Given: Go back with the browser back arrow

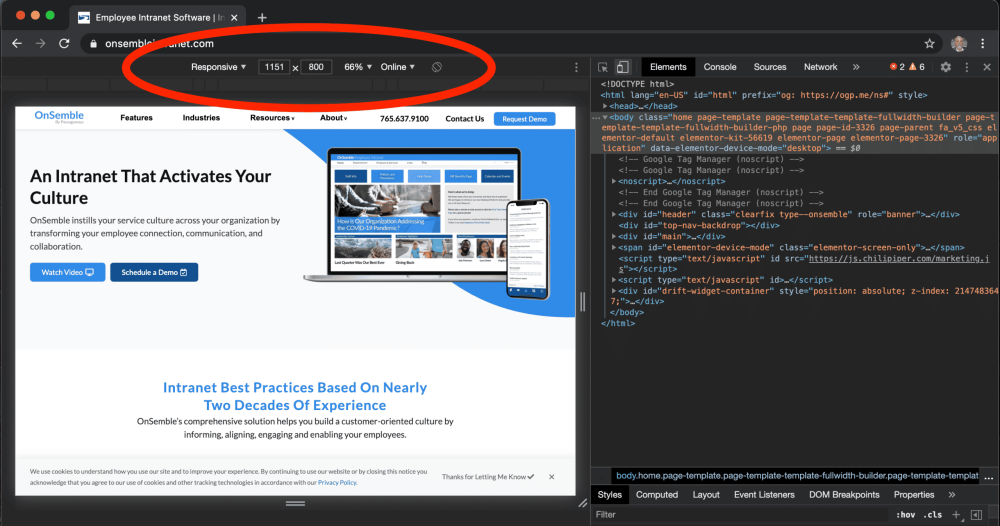Looking at the screenshot, I should pos(17,43).
